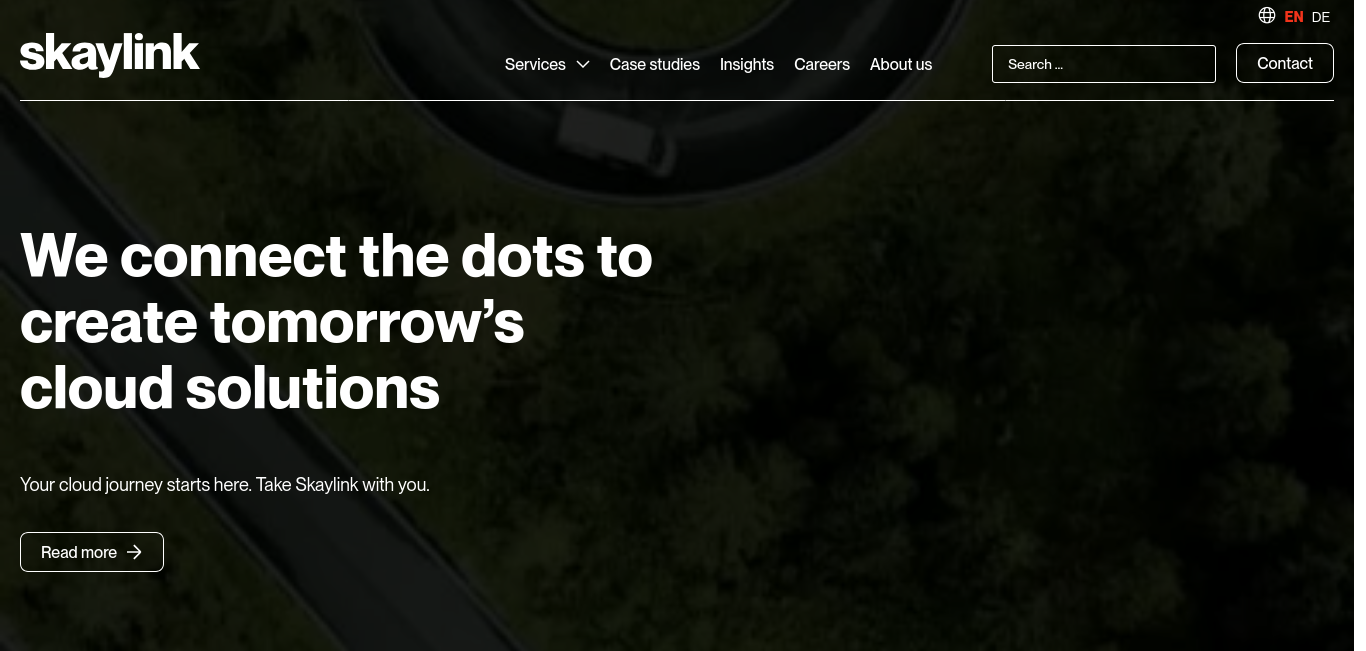The height and width of the screenshot is (651, 1366).
Task: Open the Insights page
Action: click(747, 64)
